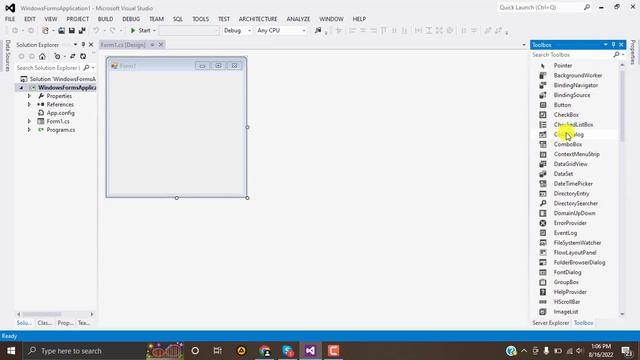Collapse the WindowsFormsApplication project node
Viewport: 640px width, 360px height.
[x=21, y=88]
